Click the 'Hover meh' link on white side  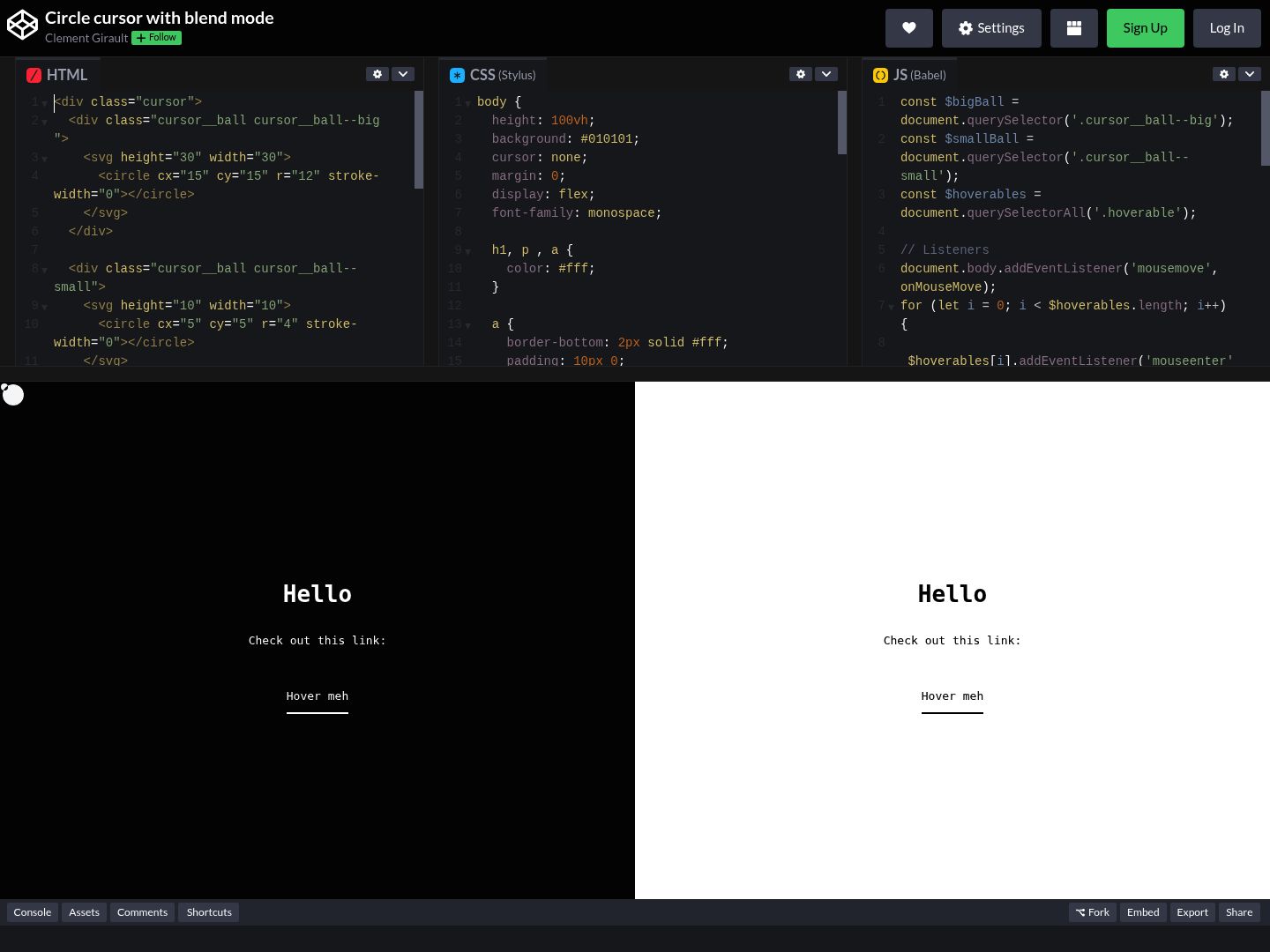coord(952,696)
